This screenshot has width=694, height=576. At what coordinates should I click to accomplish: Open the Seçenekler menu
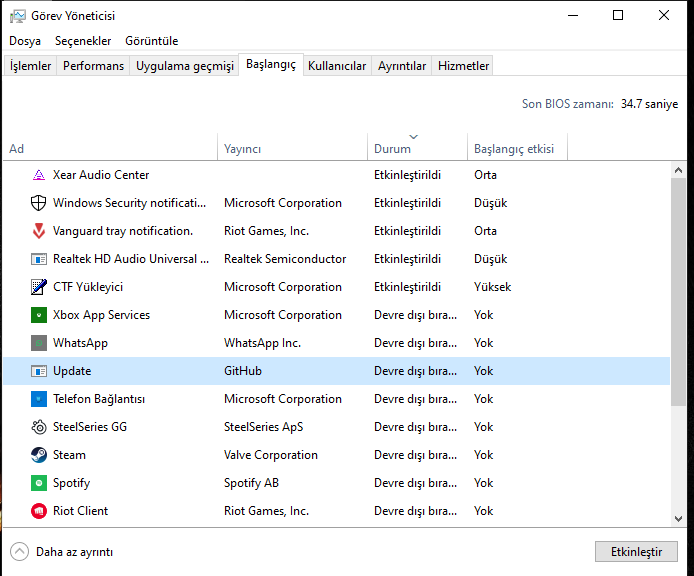[83, 41]
